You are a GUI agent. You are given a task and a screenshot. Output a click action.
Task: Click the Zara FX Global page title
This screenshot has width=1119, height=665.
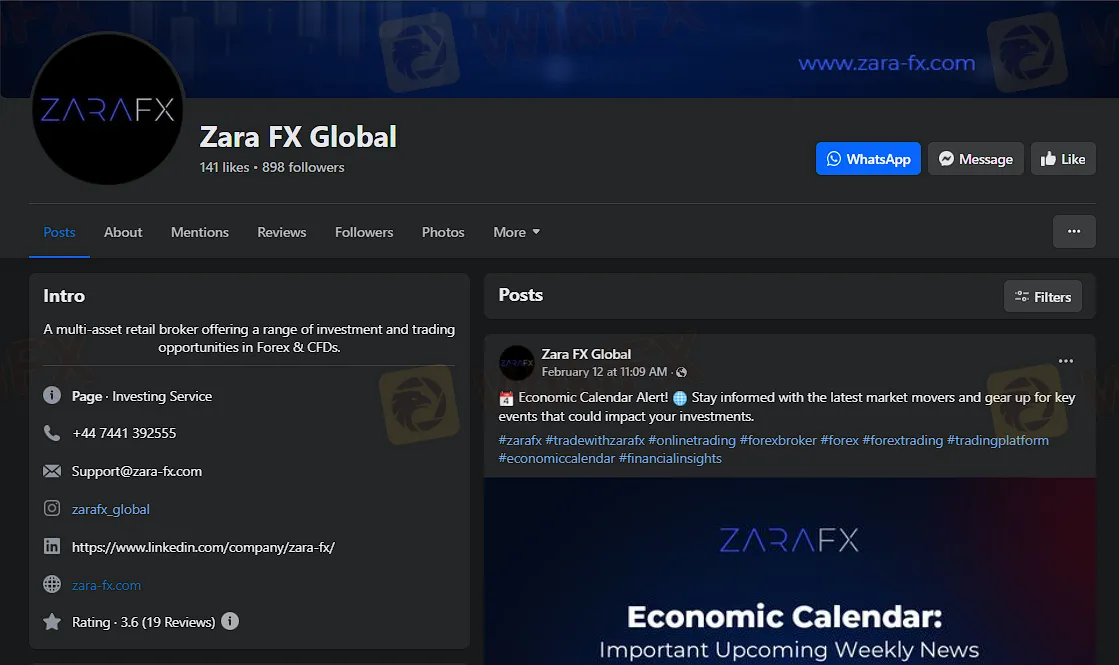[x=298, y=137]
